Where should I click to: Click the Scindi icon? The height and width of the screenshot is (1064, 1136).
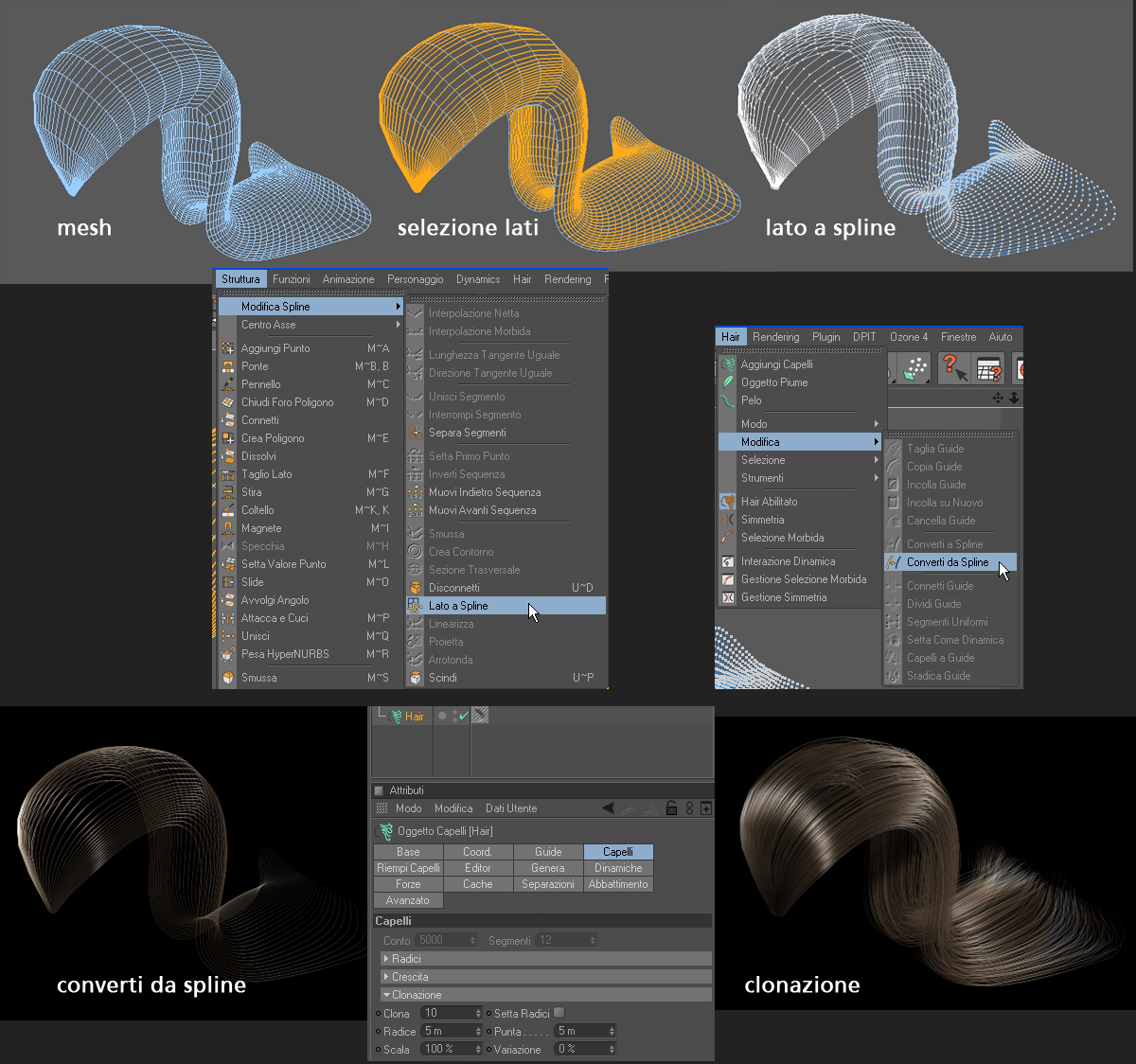pyautogui.click(x=415, y=678)
